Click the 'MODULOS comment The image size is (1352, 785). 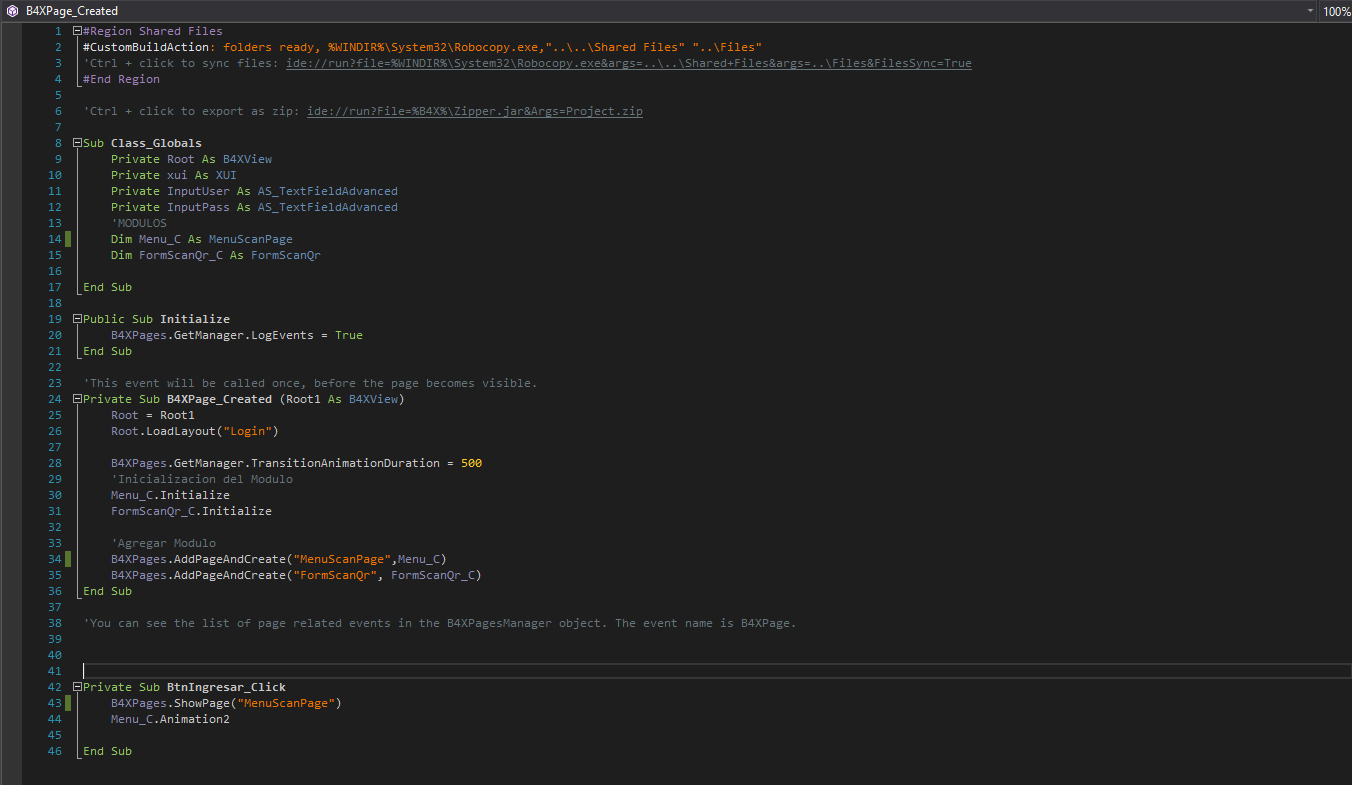[x=139, y=223]
